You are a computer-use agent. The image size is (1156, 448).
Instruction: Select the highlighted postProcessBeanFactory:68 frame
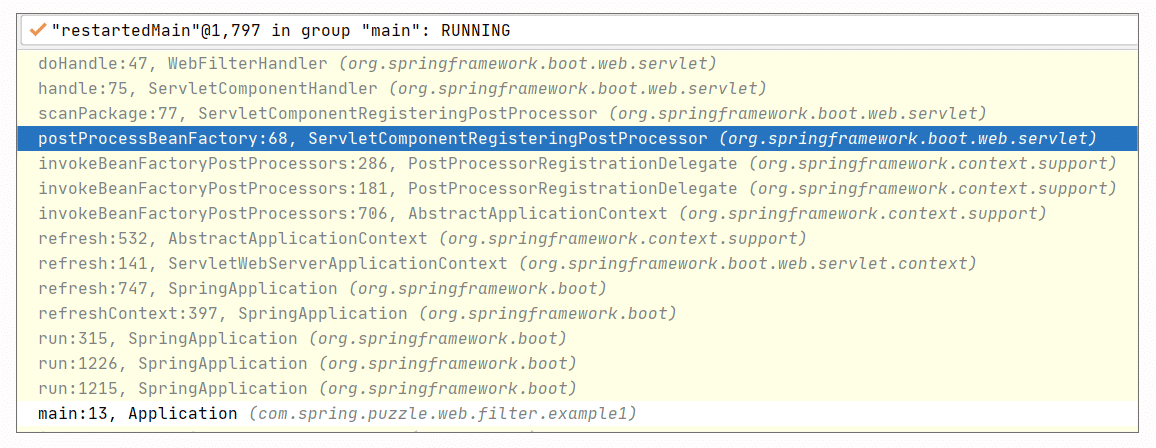(x=580, y=139)
